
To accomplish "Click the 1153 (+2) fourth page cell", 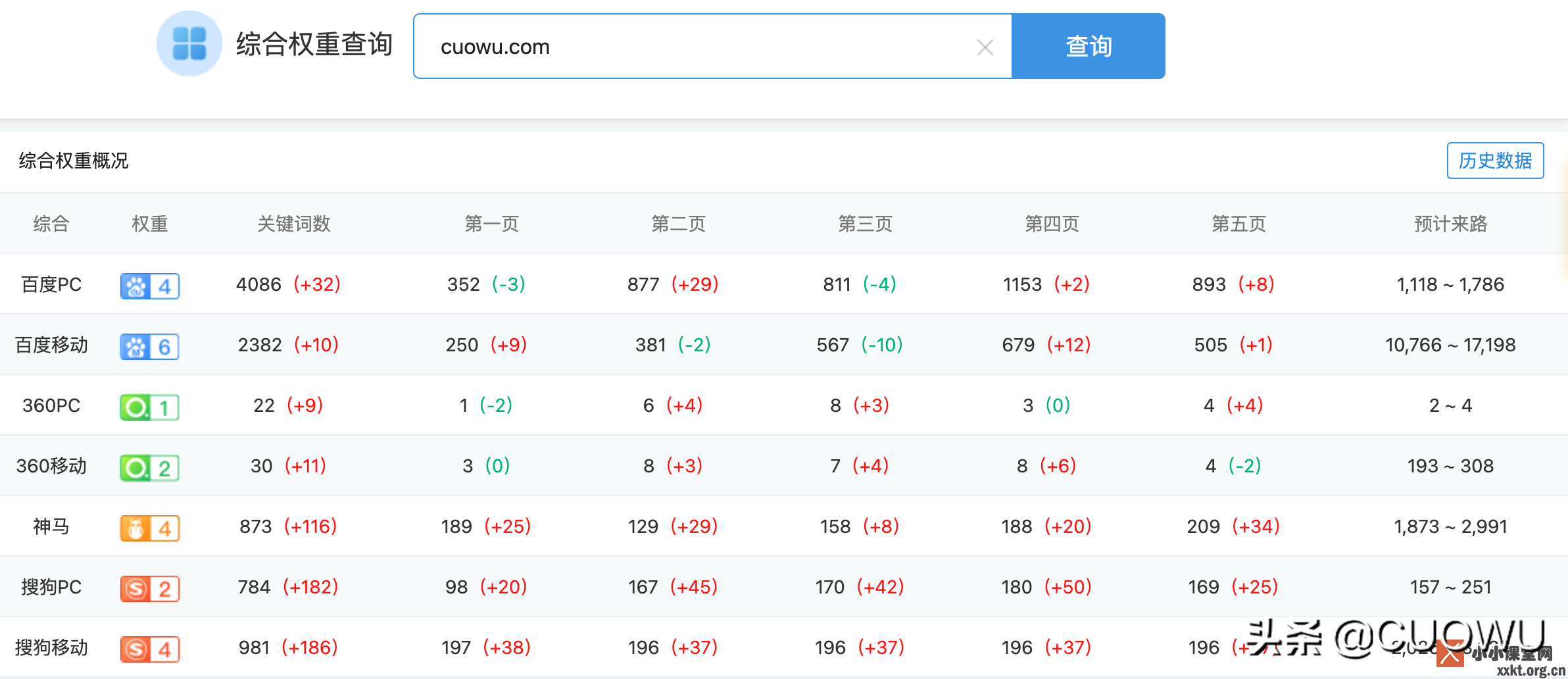I will (x=1046, y=284).
